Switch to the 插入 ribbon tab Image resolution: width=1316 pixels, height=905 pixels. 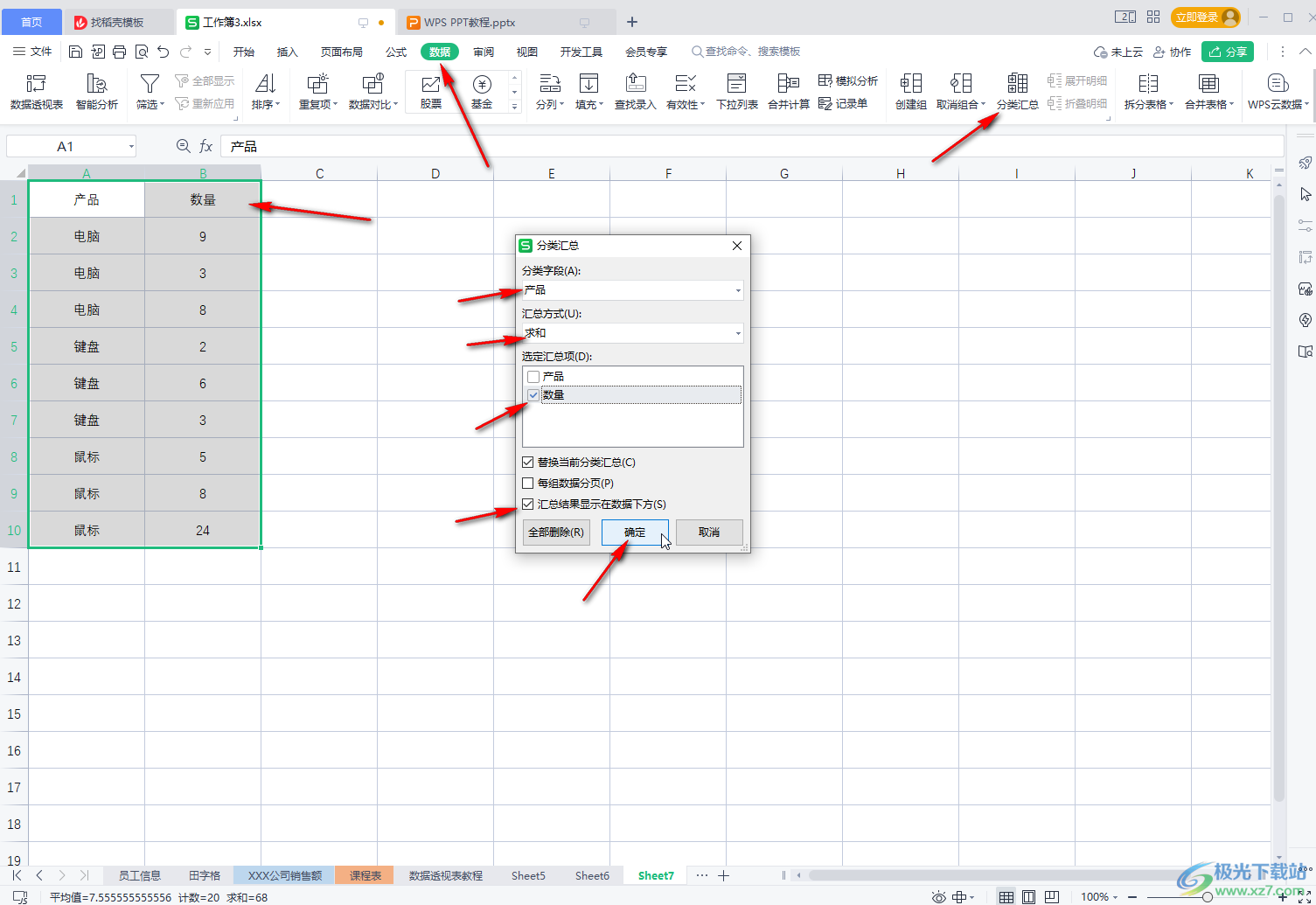coord(288,52)
